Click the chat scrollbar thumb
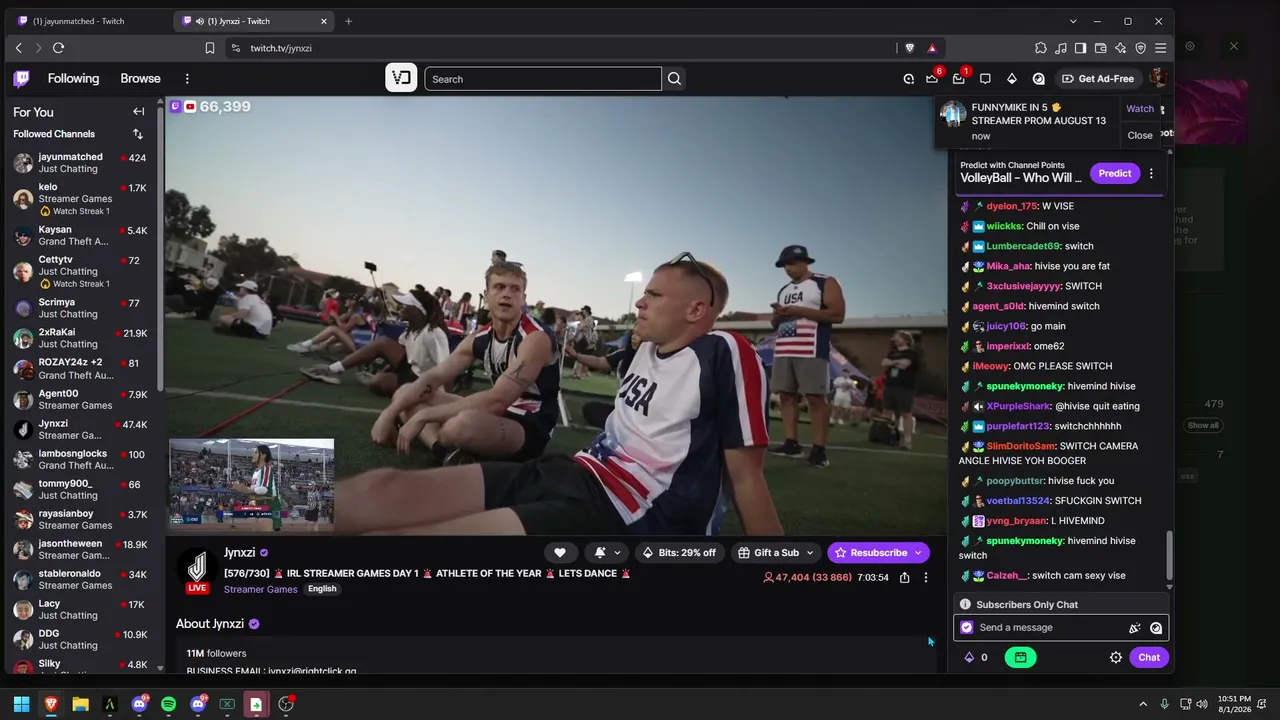Image resolution: width=1280 pixels, height=720 pixels. (x=1169, y=556)
